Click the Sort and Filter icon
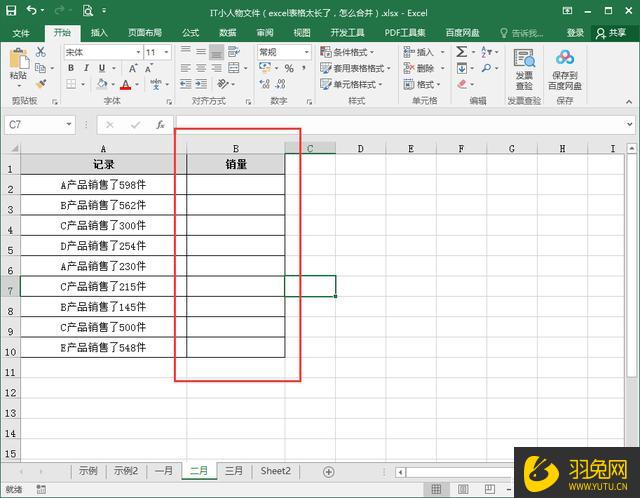This screenshot has height=498, width=640. [486, 52]
